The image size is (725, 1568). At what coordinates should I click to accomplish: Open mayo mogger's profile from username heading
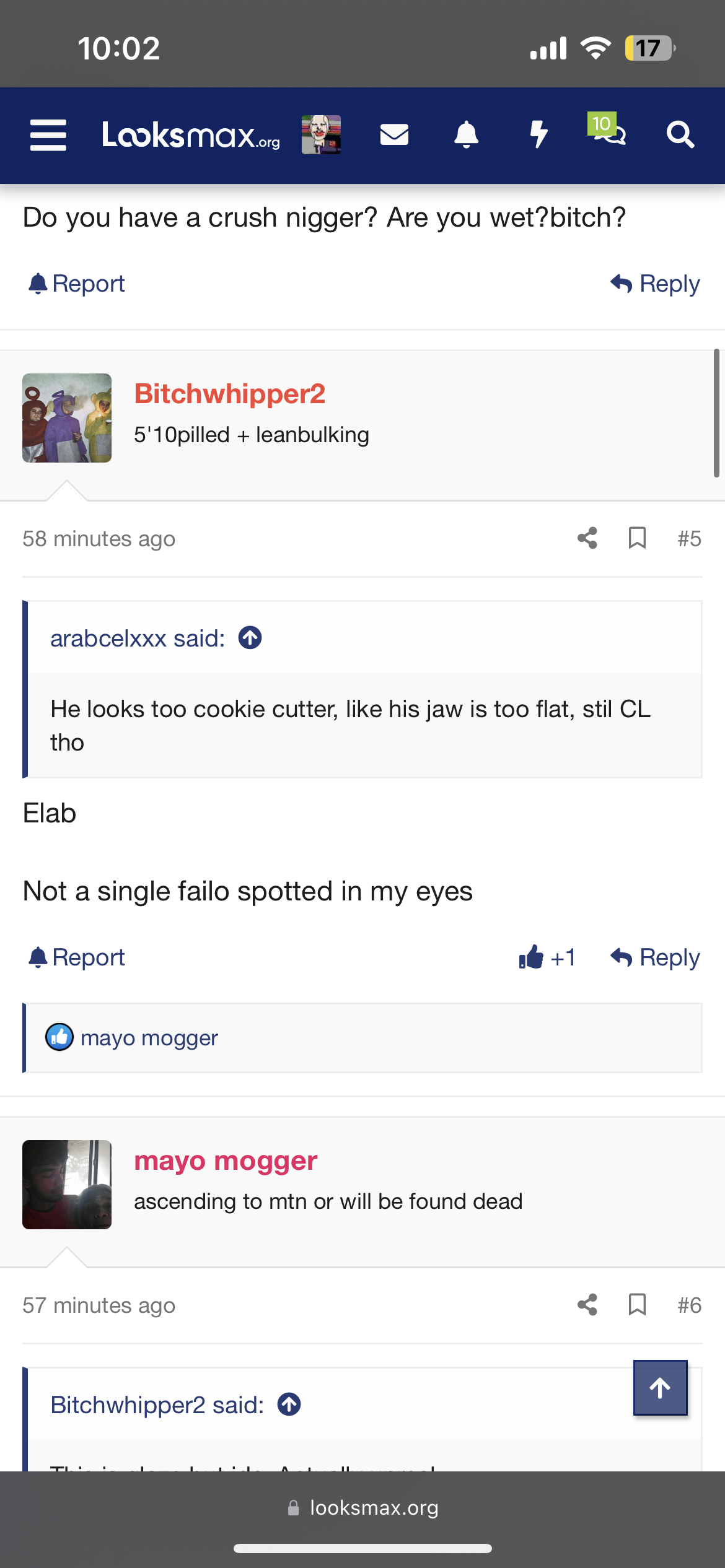coord(226,1161)
